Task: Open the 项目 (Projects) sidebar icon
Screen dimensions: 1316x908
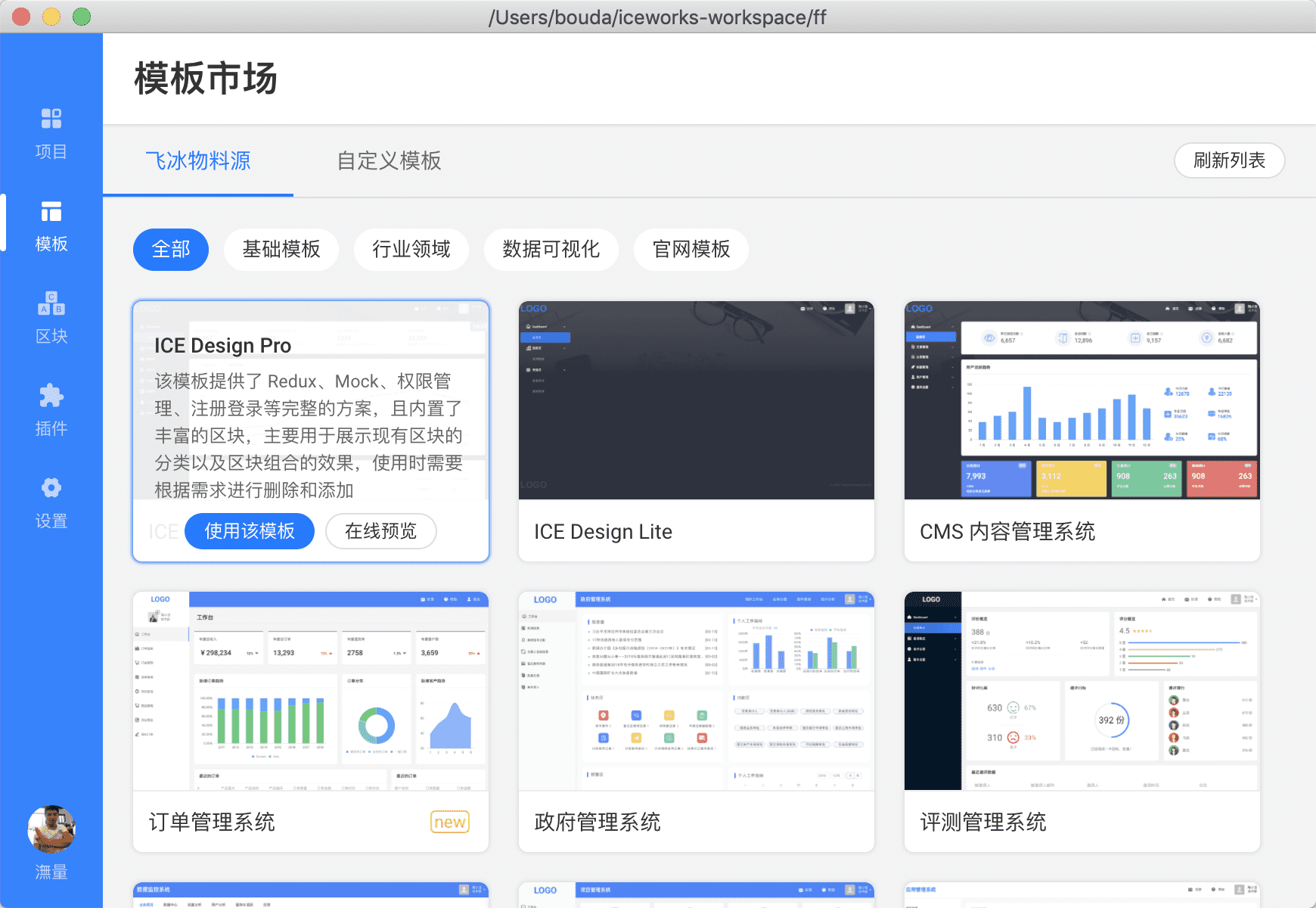Action: pyautogui.click(x=51, y=134)
